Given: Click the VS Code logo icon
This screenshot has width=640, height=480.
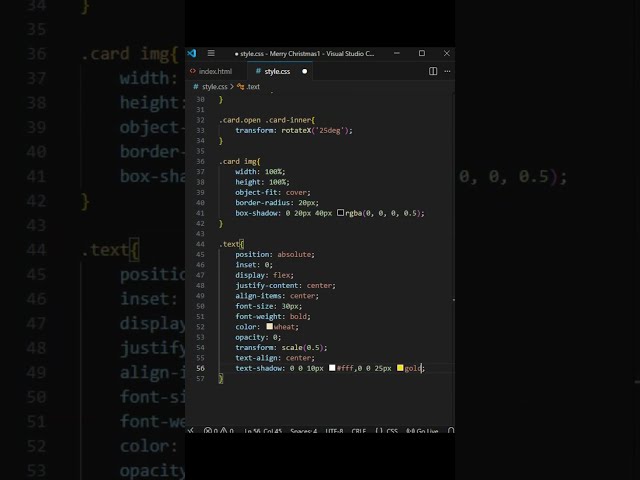Looking at the screenshot, I should [192, 53].
